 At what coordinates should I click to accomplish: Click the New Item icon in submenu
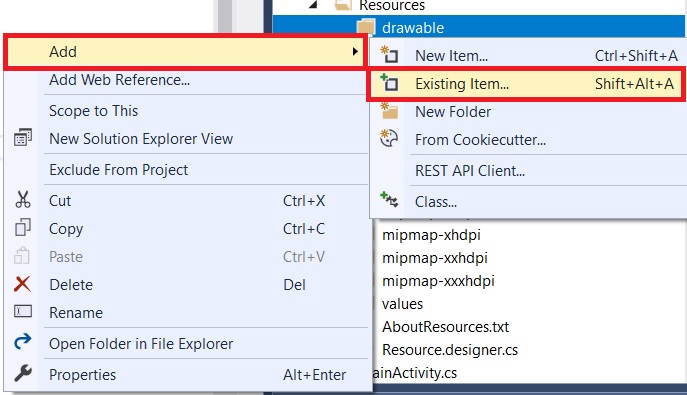coord(389,55)
